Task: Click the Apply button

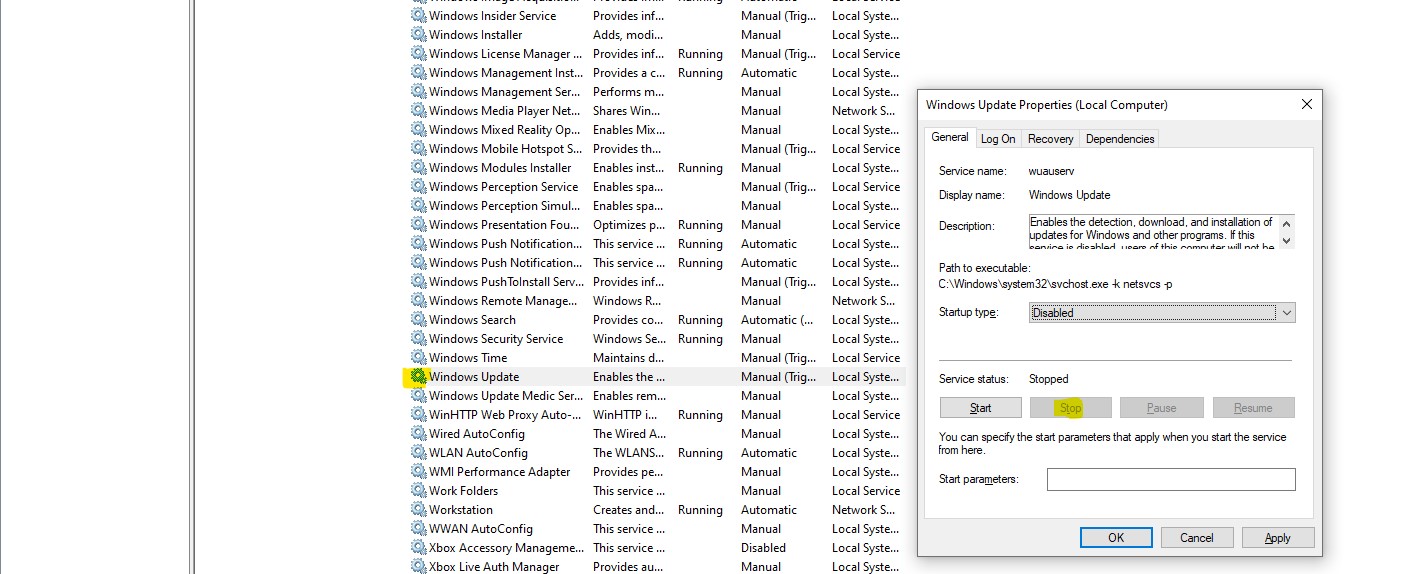Action: coord(1277,538)
